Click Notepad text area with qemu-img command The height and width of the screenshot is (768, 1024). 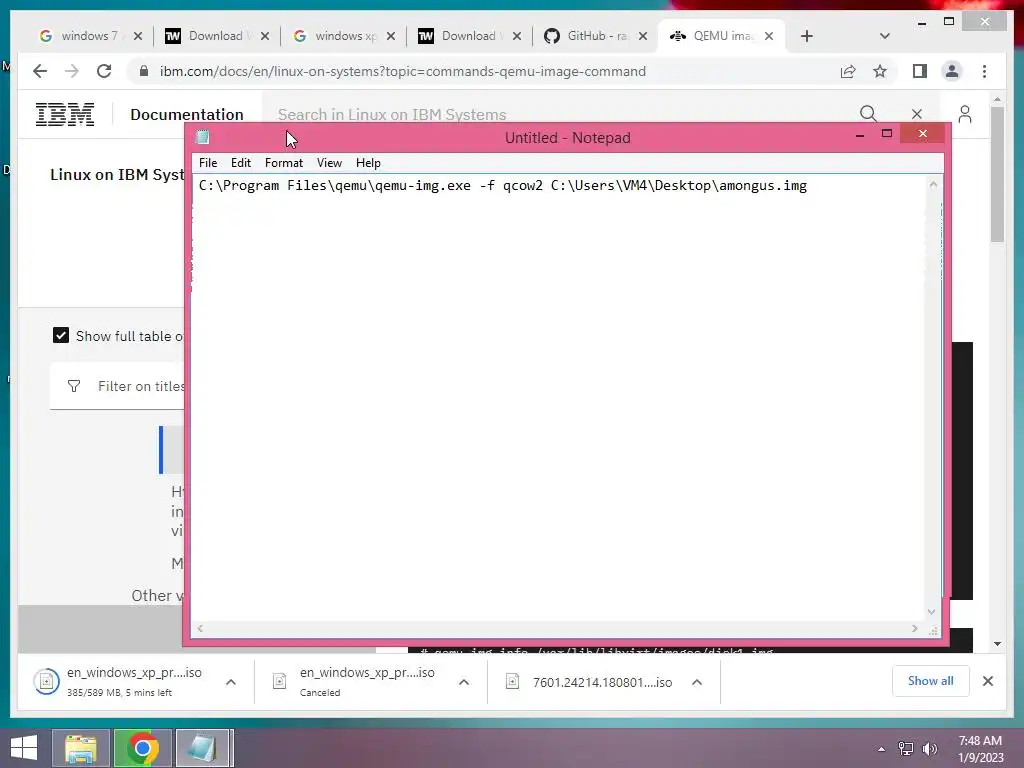[x=560, y=398]
